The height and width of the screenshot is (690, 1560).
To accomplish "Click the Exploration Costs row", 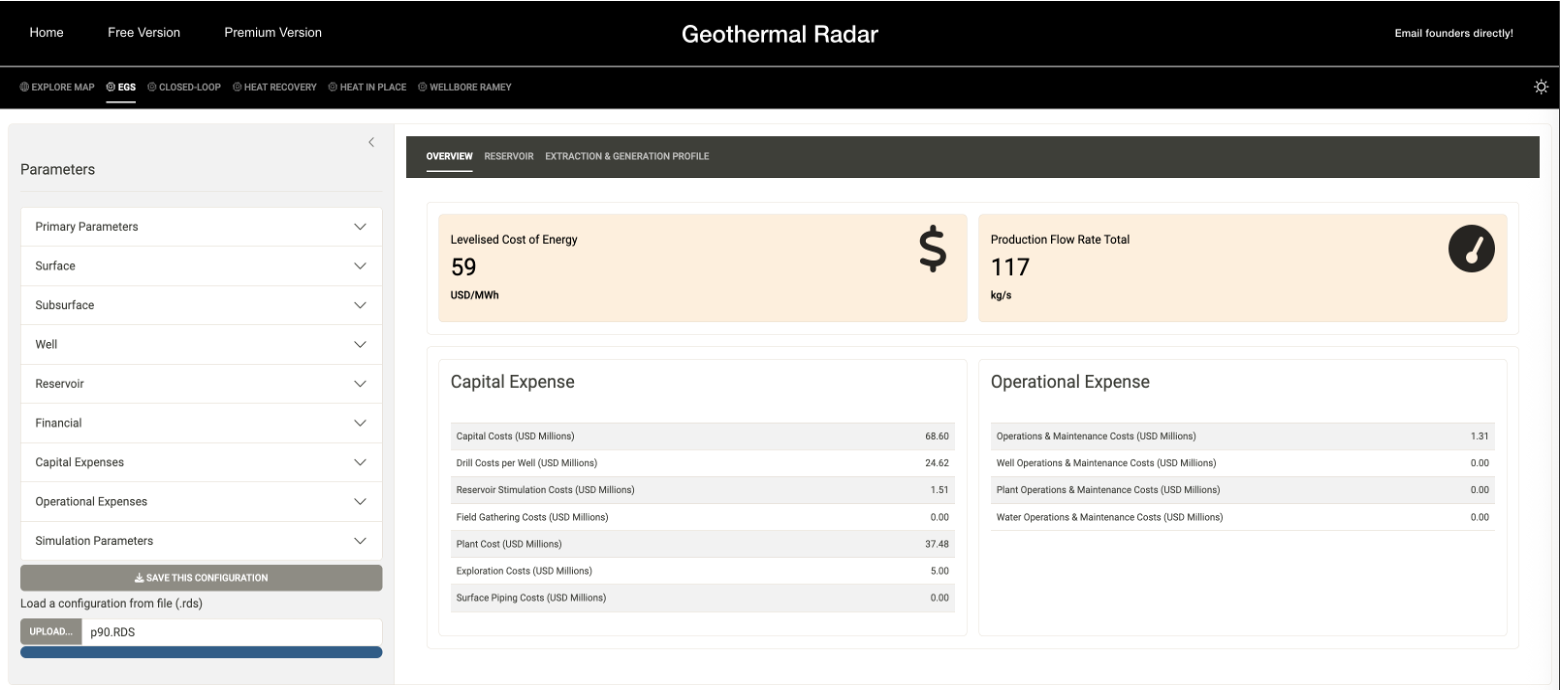I will click(x=703, y=571).
